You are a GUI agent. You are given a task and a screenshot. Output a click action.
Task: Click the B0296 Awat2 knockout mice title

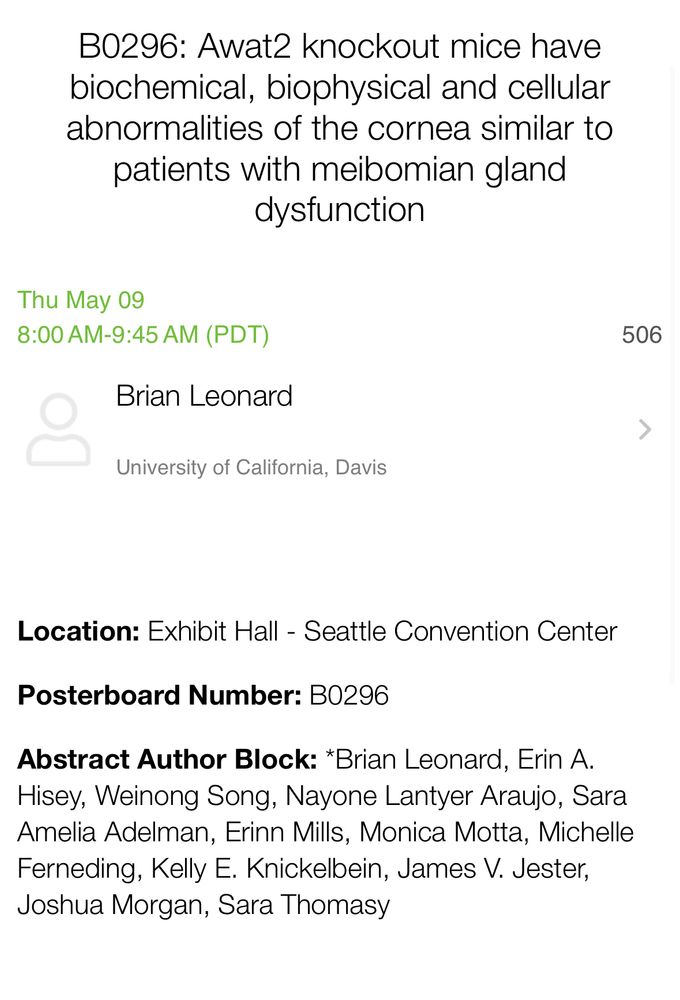[x=339, y=128]
